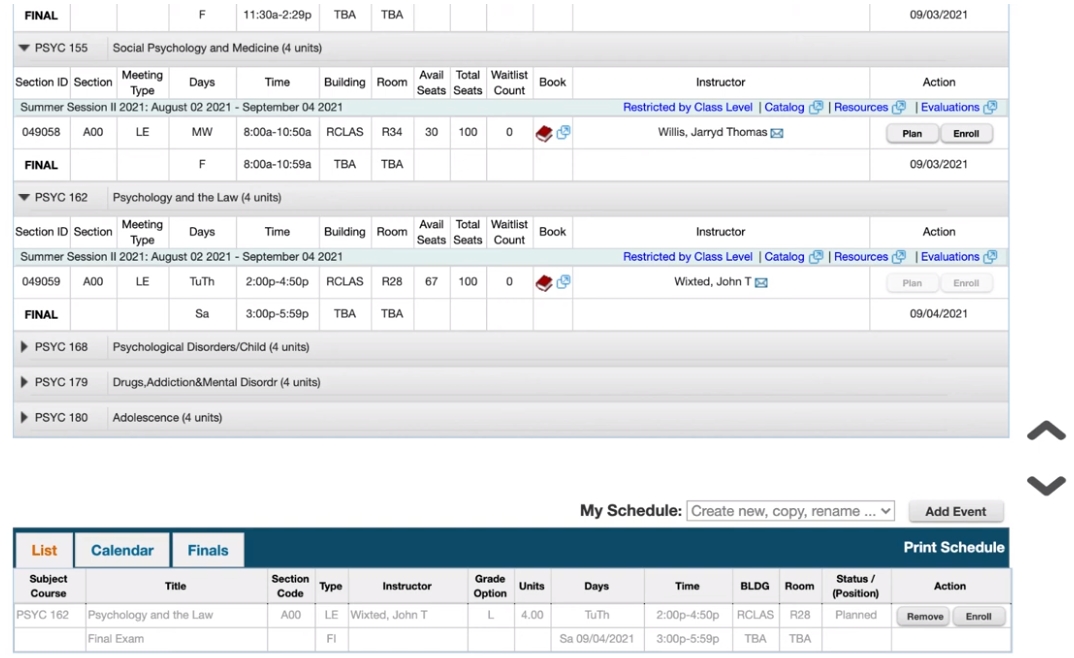Viewport: 1074px width, 658px height.
Task: Open the book icon for PSYC 155
Action: (544, 134)
